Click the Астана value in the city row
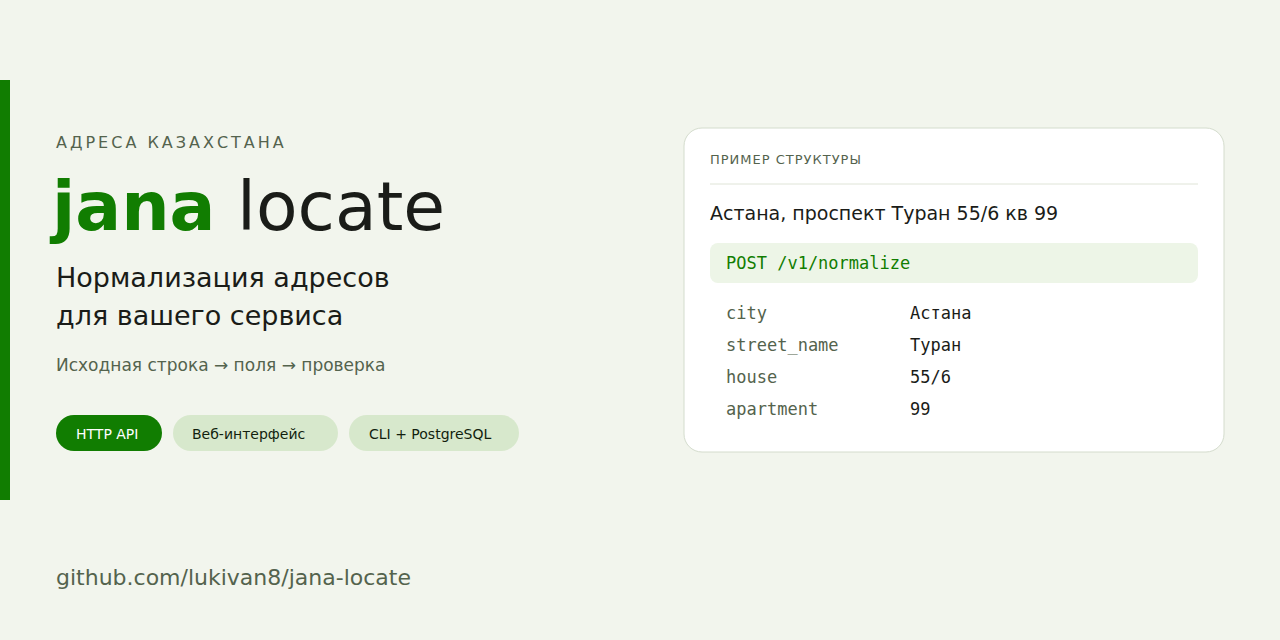 point(941,313)
